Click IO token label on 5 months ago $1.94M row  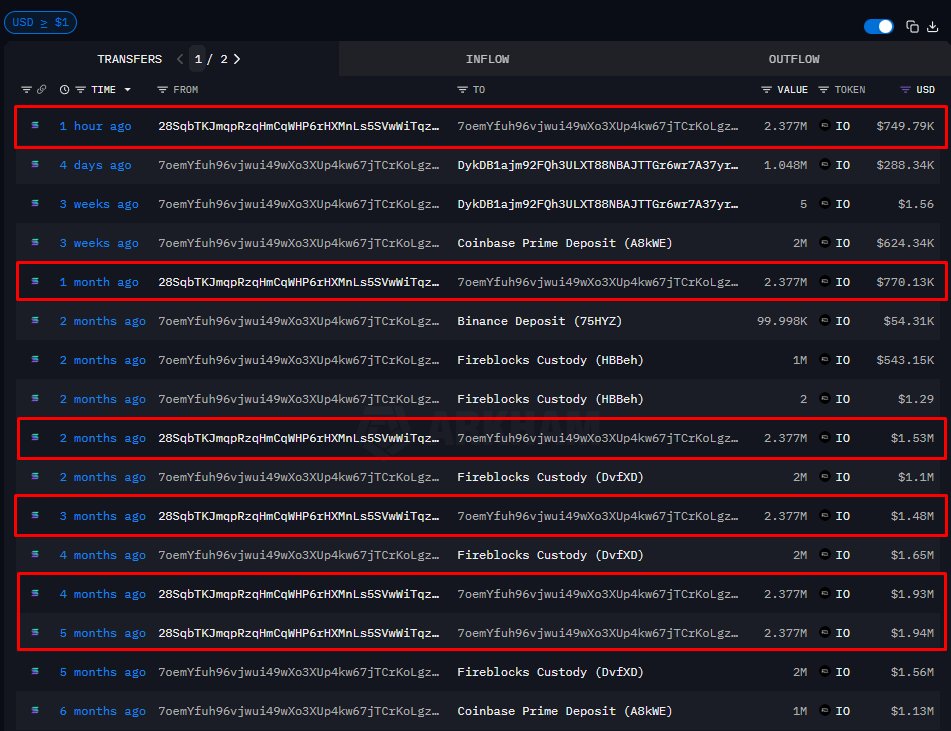[x=842, y=633]
